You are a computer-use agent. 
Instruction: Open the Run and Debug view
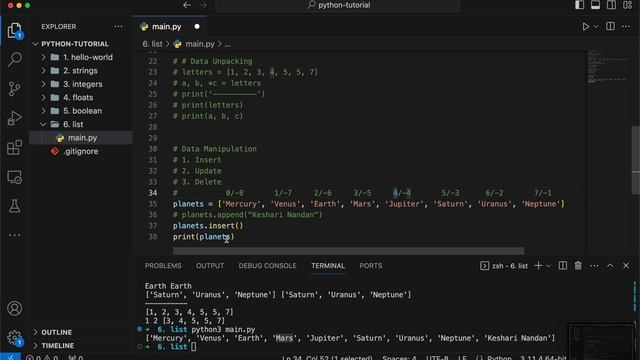[x=15, y=118]
